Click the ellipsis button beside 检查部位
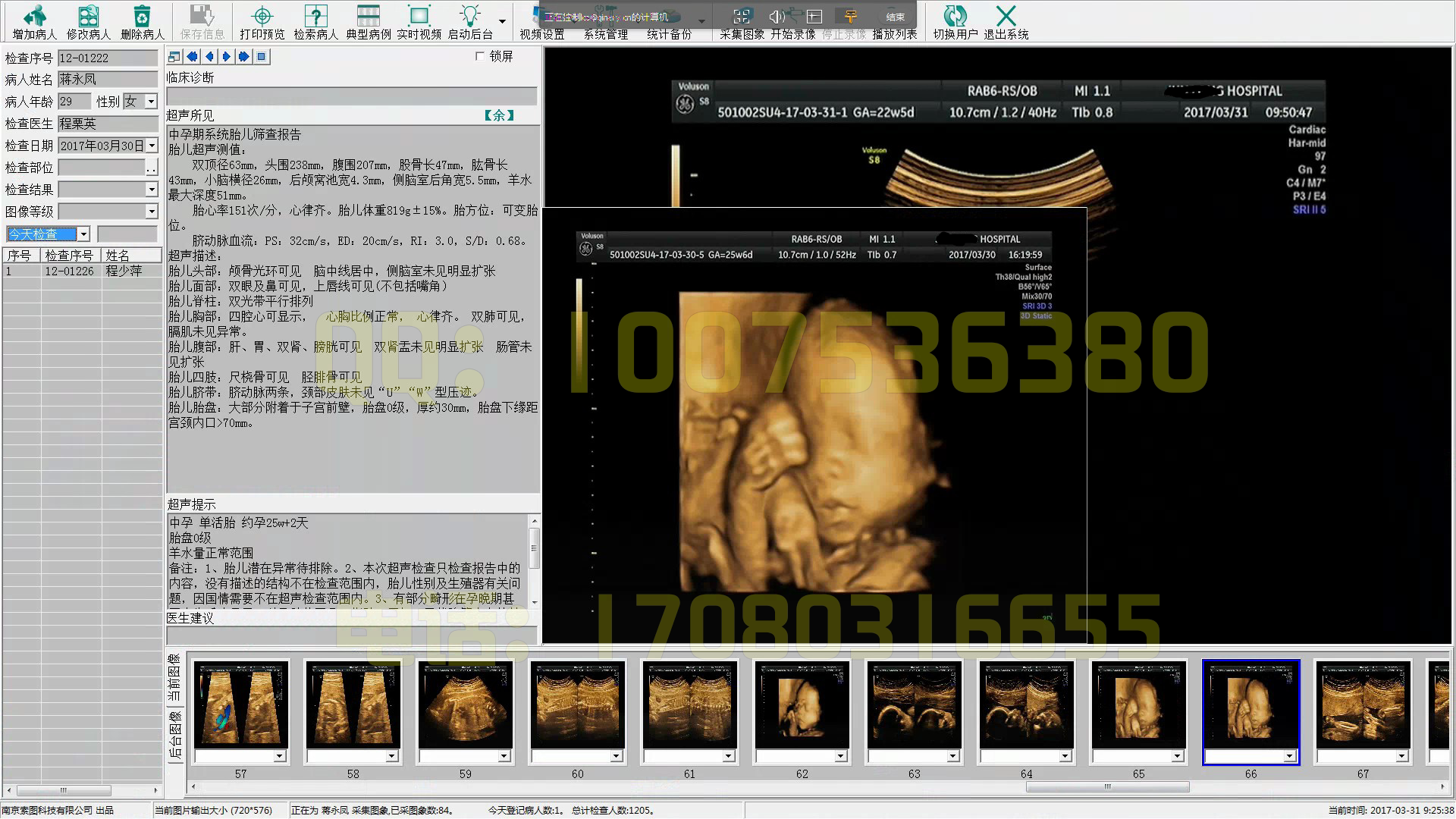Viewport: 1456px width, 819px height. coord(152,168)
